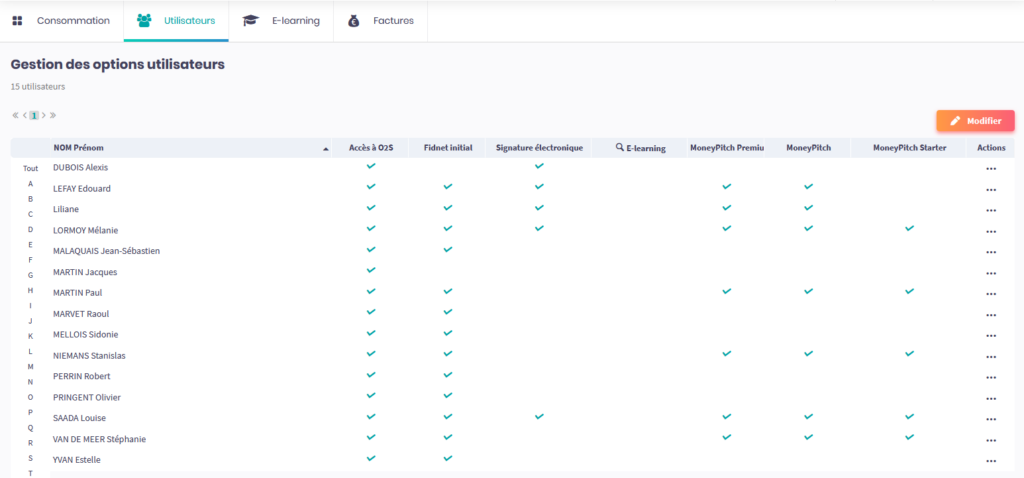Select the Tout alphabet filter
The width and height of the screenshot is (1024, 478).
(x=30, y=169)
